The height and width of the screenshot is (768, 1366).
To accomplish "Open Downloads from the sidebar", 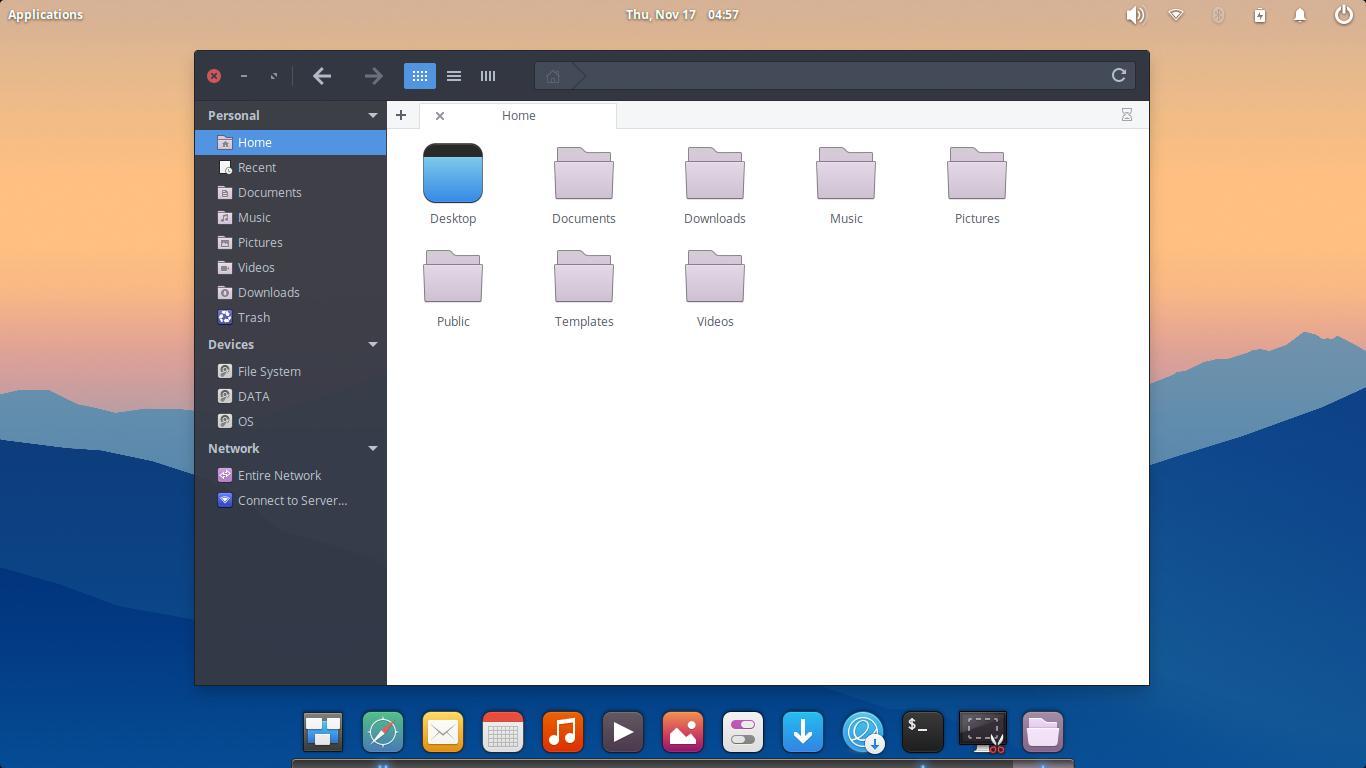I will (x=268, y=292).
